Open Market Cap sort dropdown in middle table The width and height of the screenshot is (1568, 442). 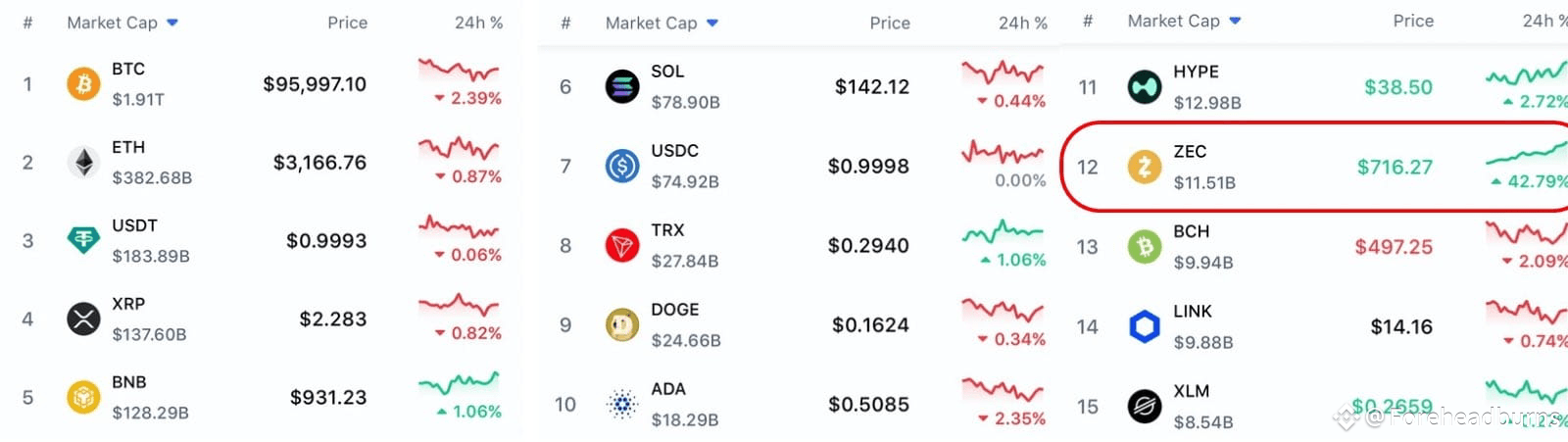point(711,24)
